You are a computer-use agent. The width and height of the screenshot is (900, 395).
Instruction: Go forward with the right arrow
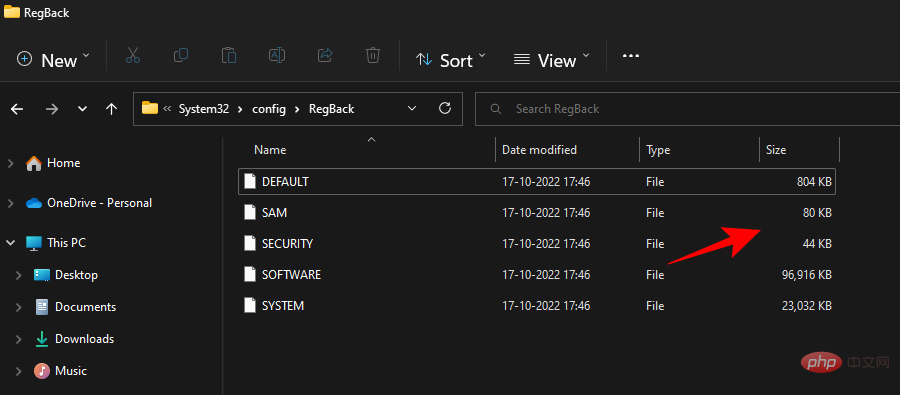pos(52,109)
